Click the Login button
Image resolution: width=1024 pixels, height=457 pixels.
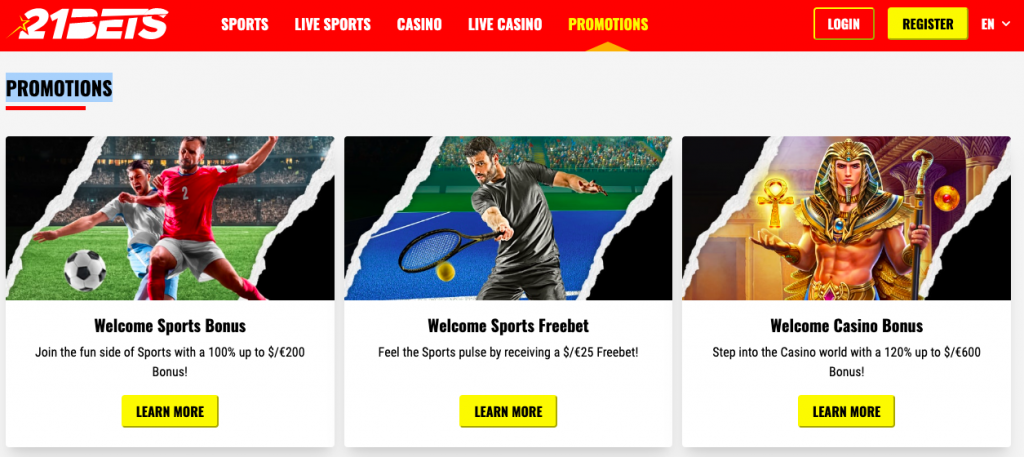point(844,24)
